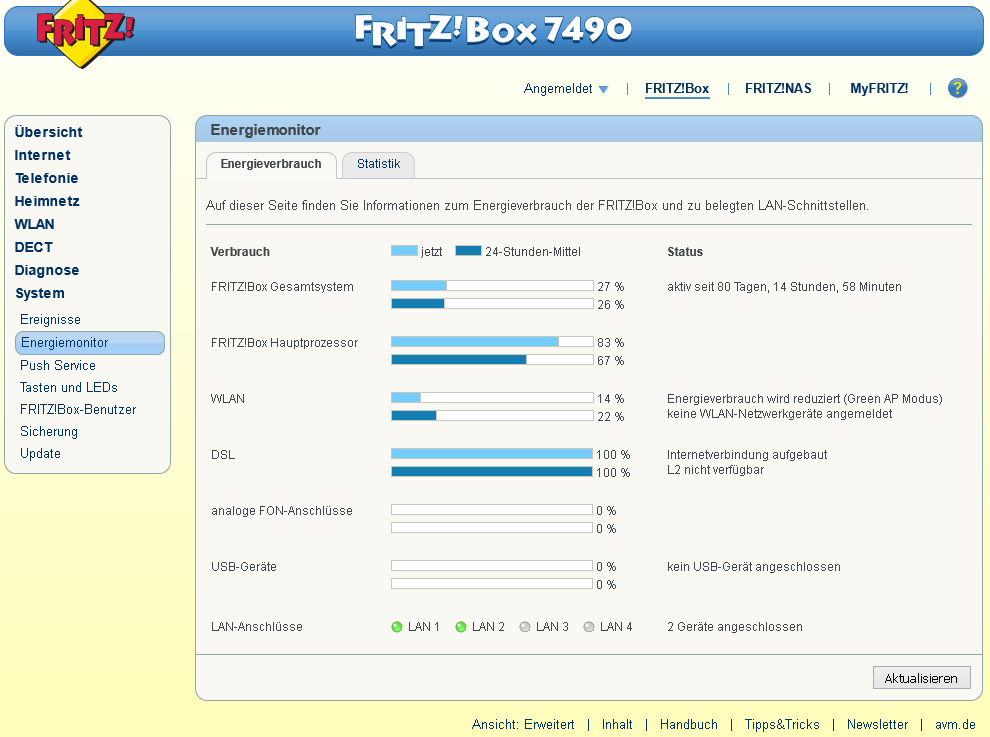Click the upper 0 % bar of analoge FON-Anschlüsse
The image size is (990, 737).
[x=492, y=510]
